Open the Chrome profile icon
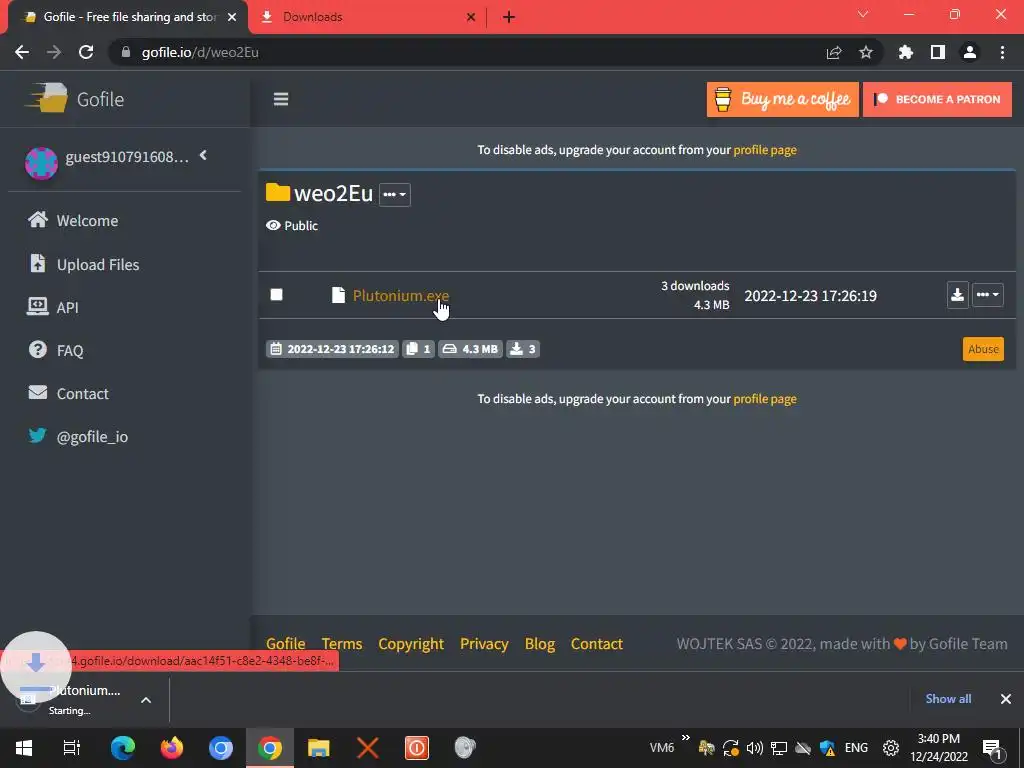1024x768 pixels. (970, 52)
